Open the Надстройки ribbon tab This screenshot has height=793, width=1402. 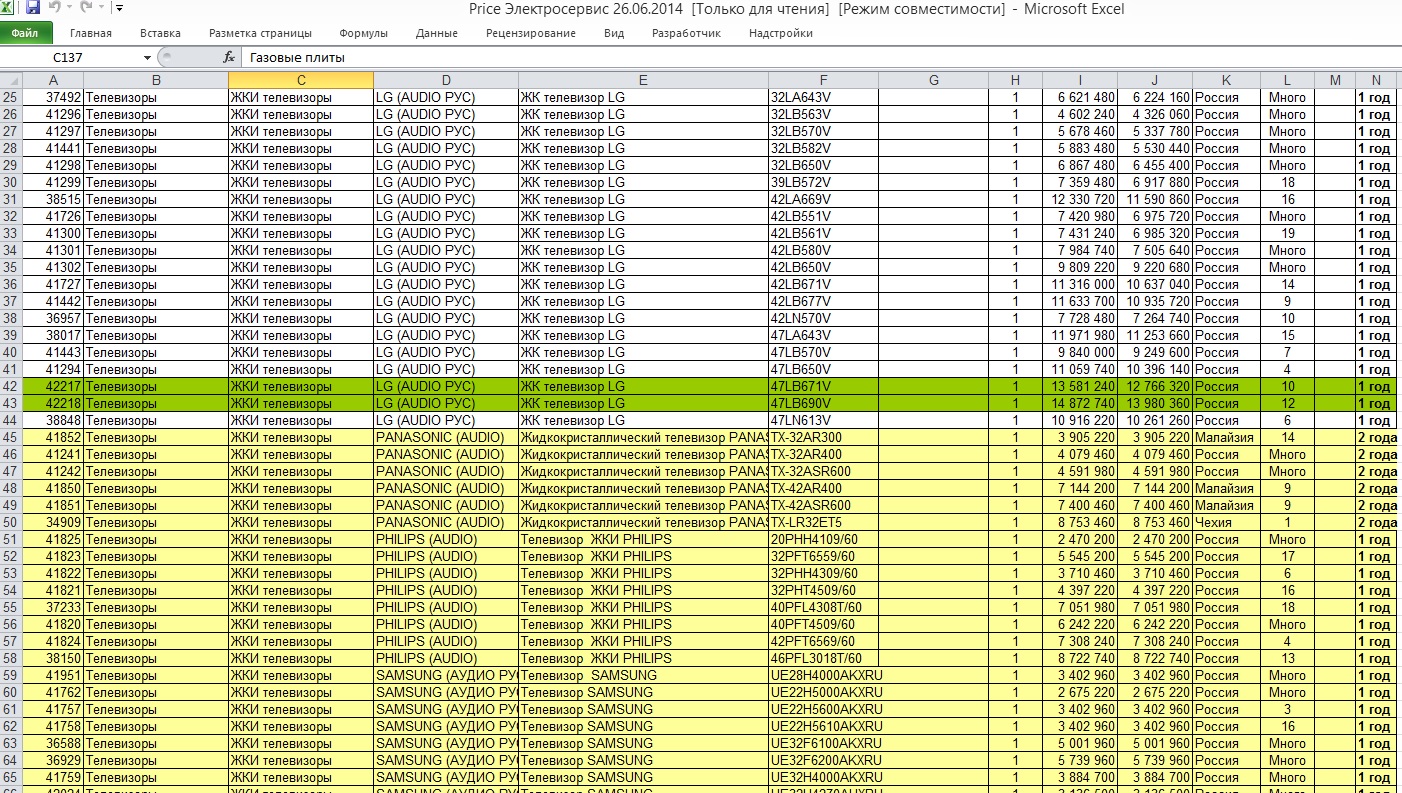click(780, 33)
